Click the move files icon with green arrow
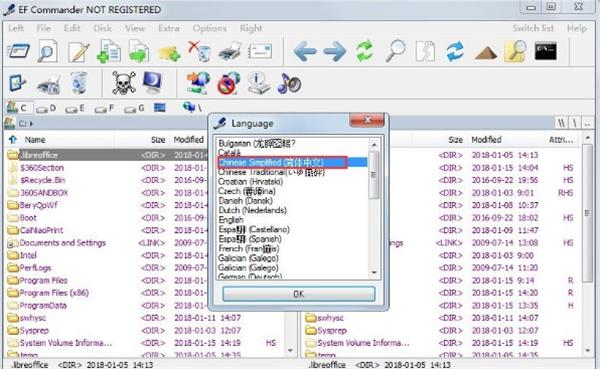The image size is (600, 369). 139,51
